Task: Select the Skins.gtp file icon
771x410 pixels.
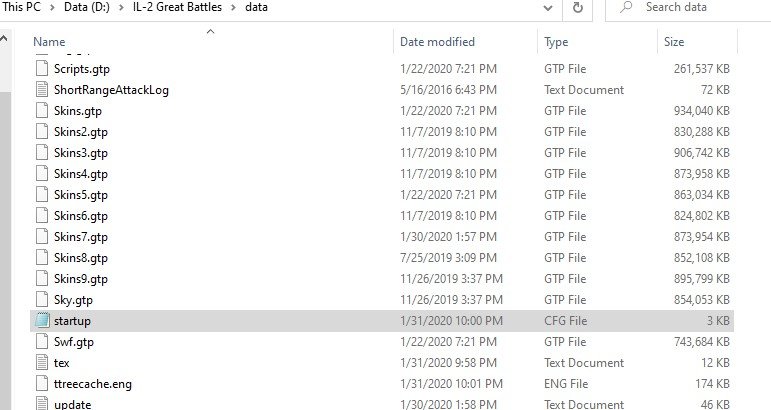Action: point(41,110)
